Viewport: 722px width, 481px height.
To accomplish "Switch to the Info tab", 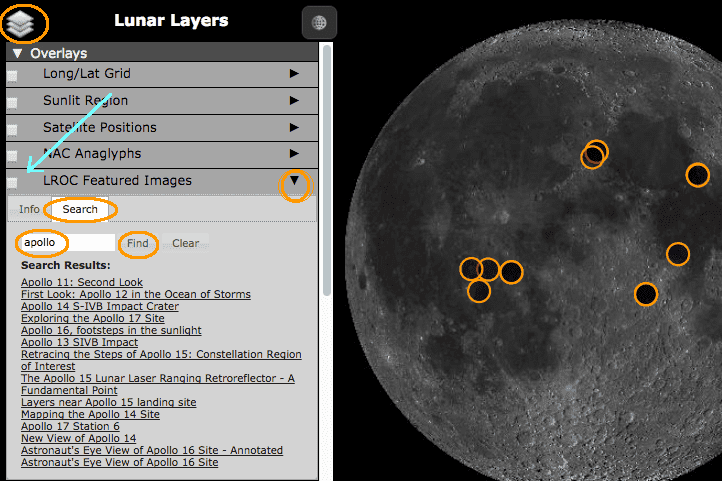I will click(x=29, y=209).
